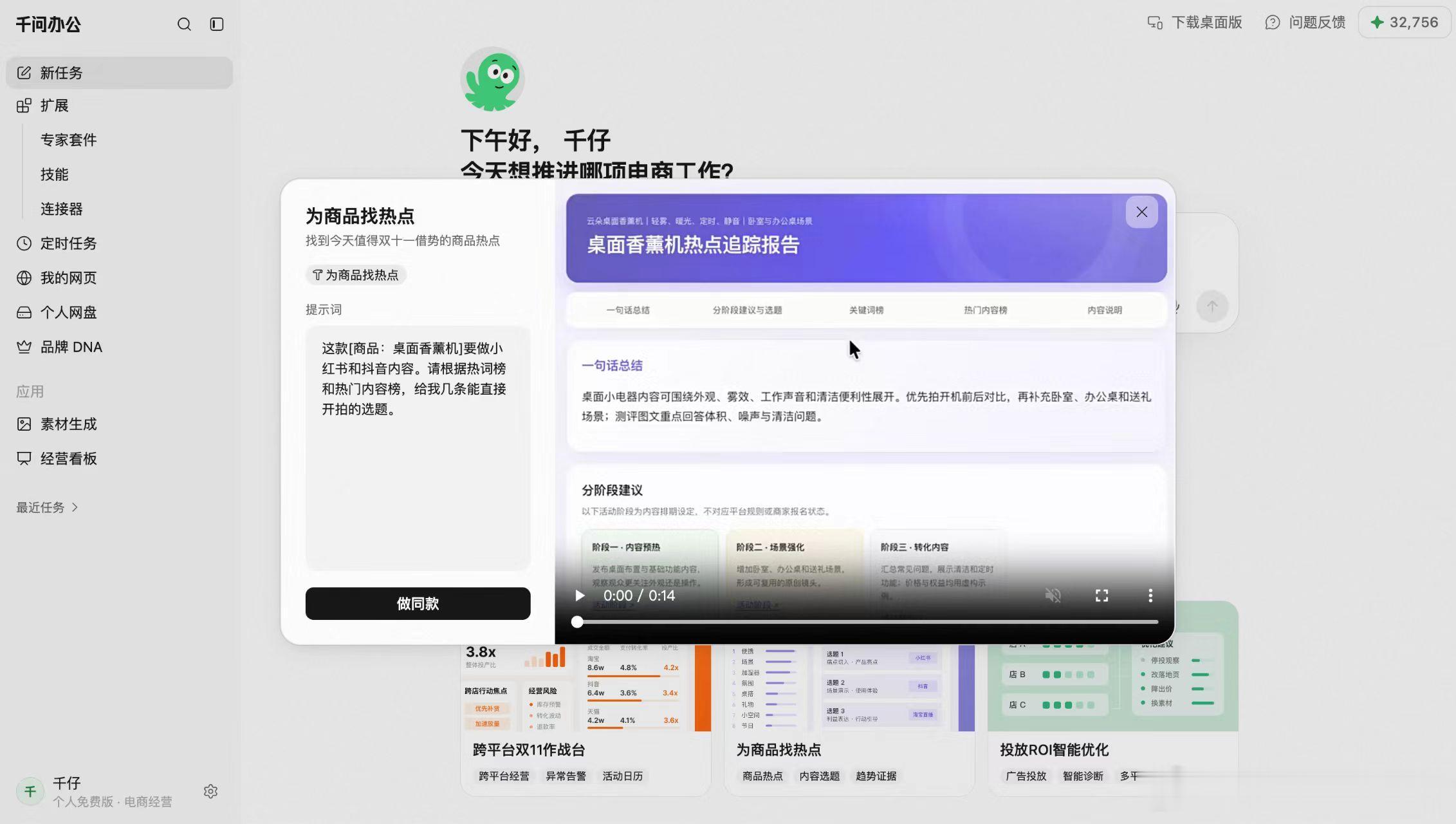Select 一句话总结 tab in report
1456x824 pixels.
628,310
